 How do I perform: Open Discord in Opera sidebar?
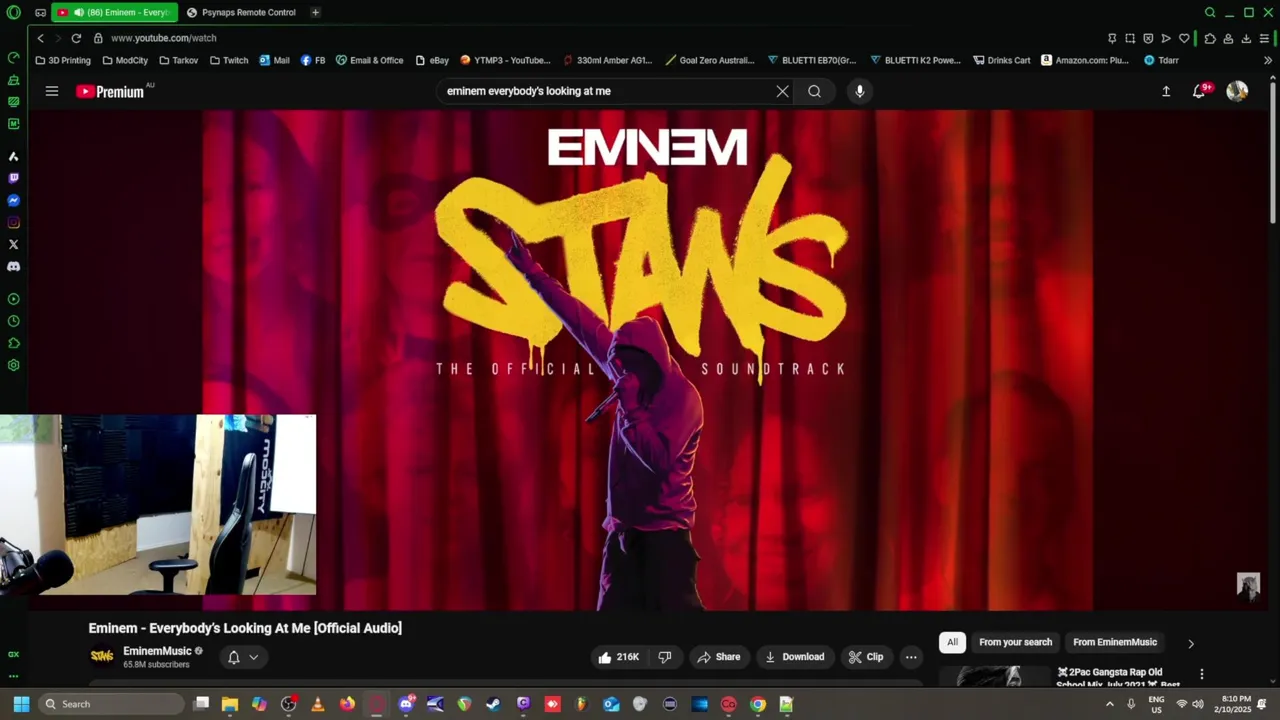point(13,267)
